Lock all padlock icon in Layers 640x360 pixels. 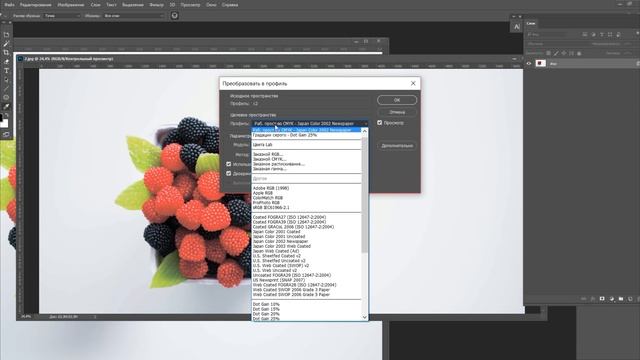(579, 53)
